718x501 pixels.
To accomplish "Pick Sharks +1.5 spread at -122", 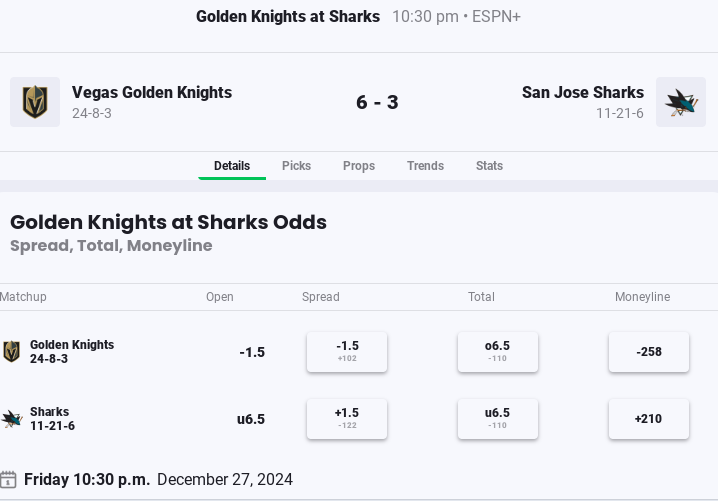I will (347, 419).
